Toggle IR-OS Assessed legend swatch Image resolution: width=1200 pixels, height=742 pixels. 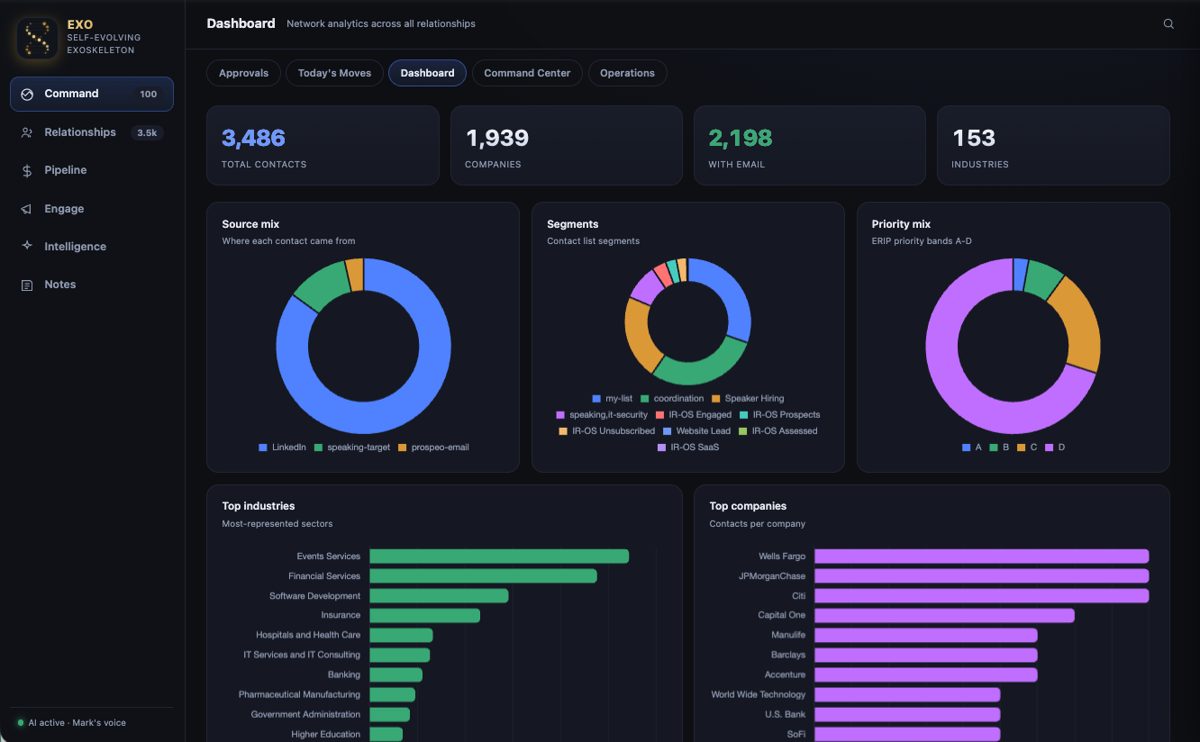click(742, 431)
